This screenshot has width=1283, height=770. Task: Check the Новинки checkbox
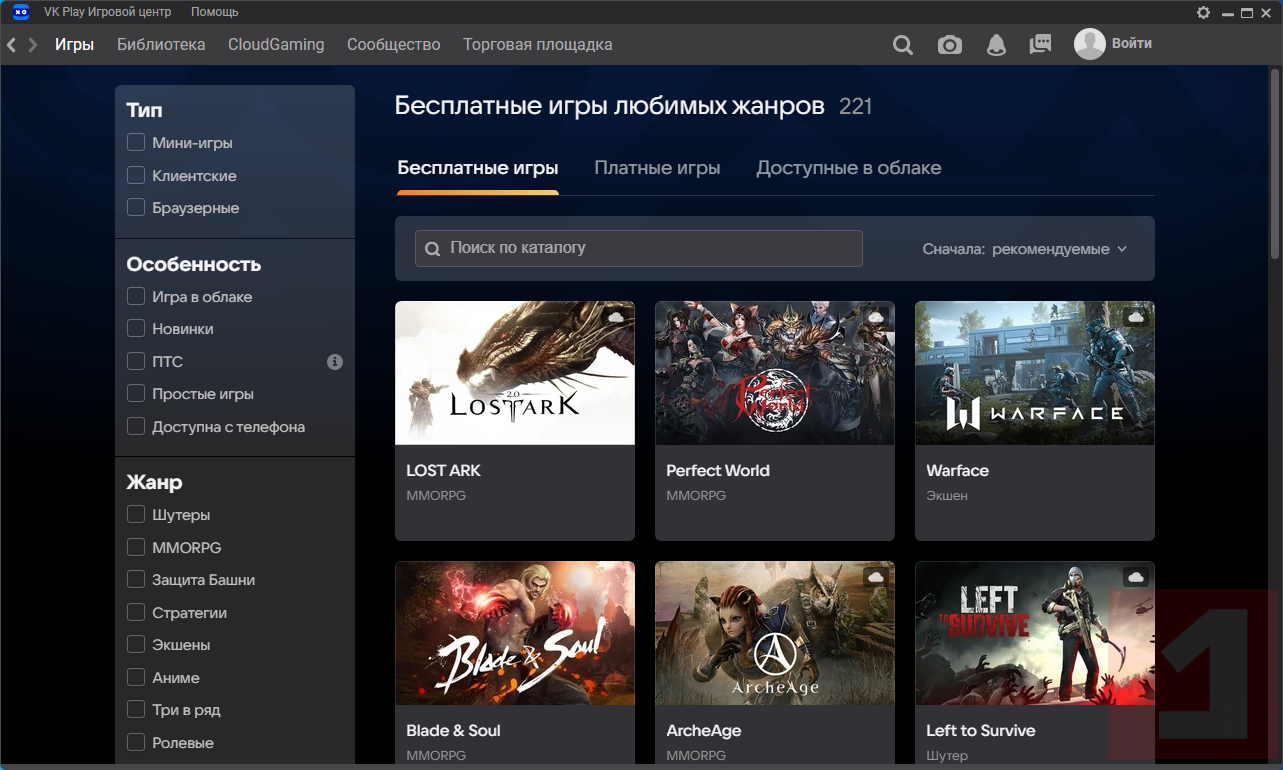point(136,329)
